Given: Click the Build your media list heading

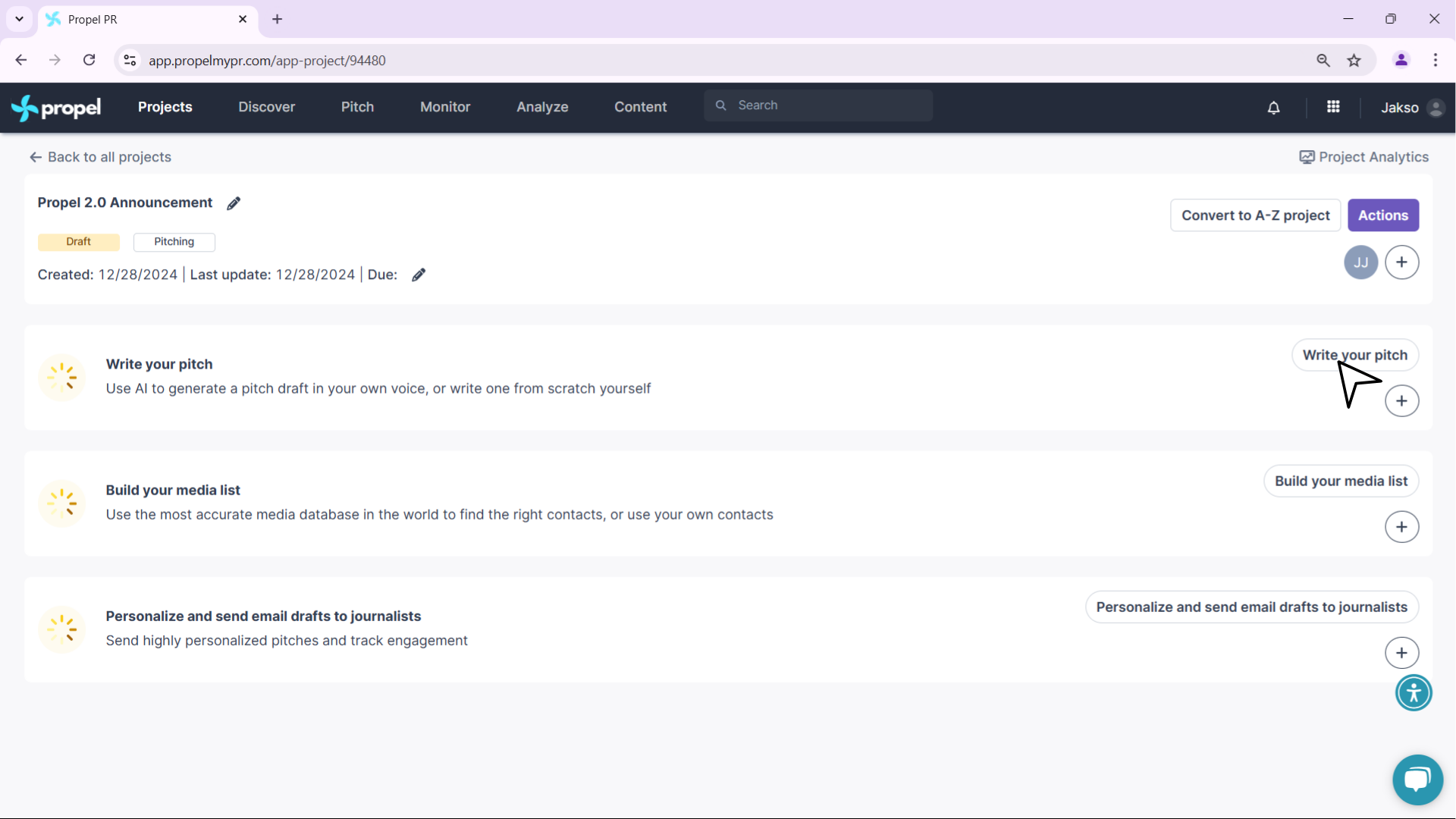Looking at the screenshot, I should pyautogui.click(x=173, y=490).
